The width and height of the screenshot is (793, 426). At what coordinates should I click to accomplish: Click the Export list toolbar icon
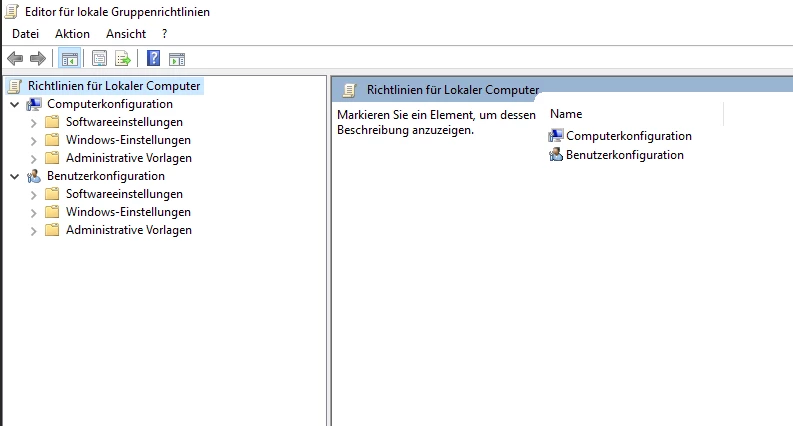pos(123,58)
